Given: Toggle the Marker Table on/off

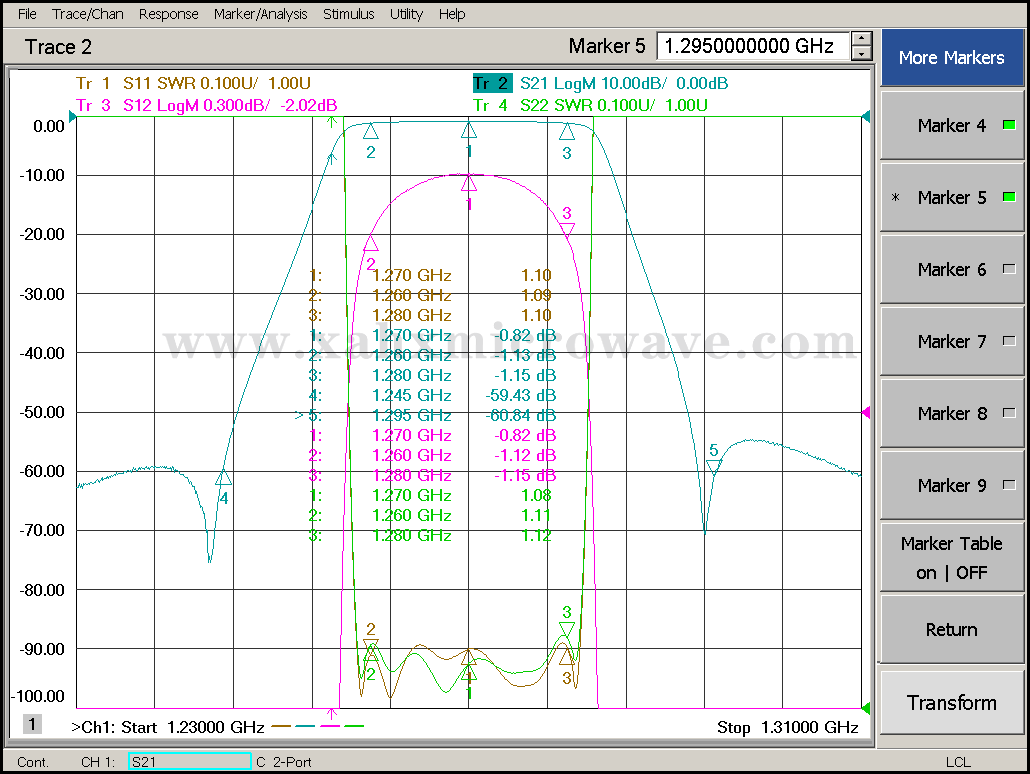Looking at the screenshot, I should (951, 558).
